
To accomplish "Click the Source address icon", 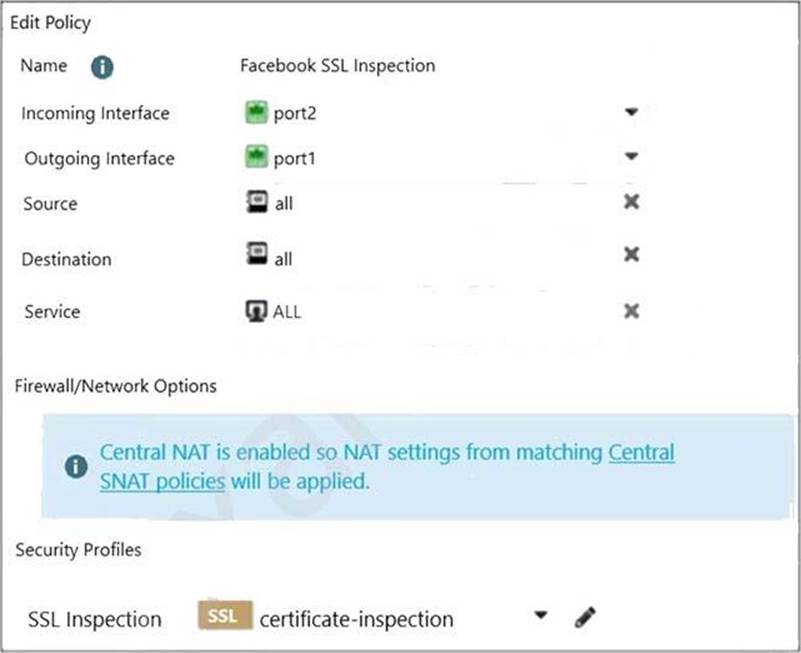I will (256, 202).
